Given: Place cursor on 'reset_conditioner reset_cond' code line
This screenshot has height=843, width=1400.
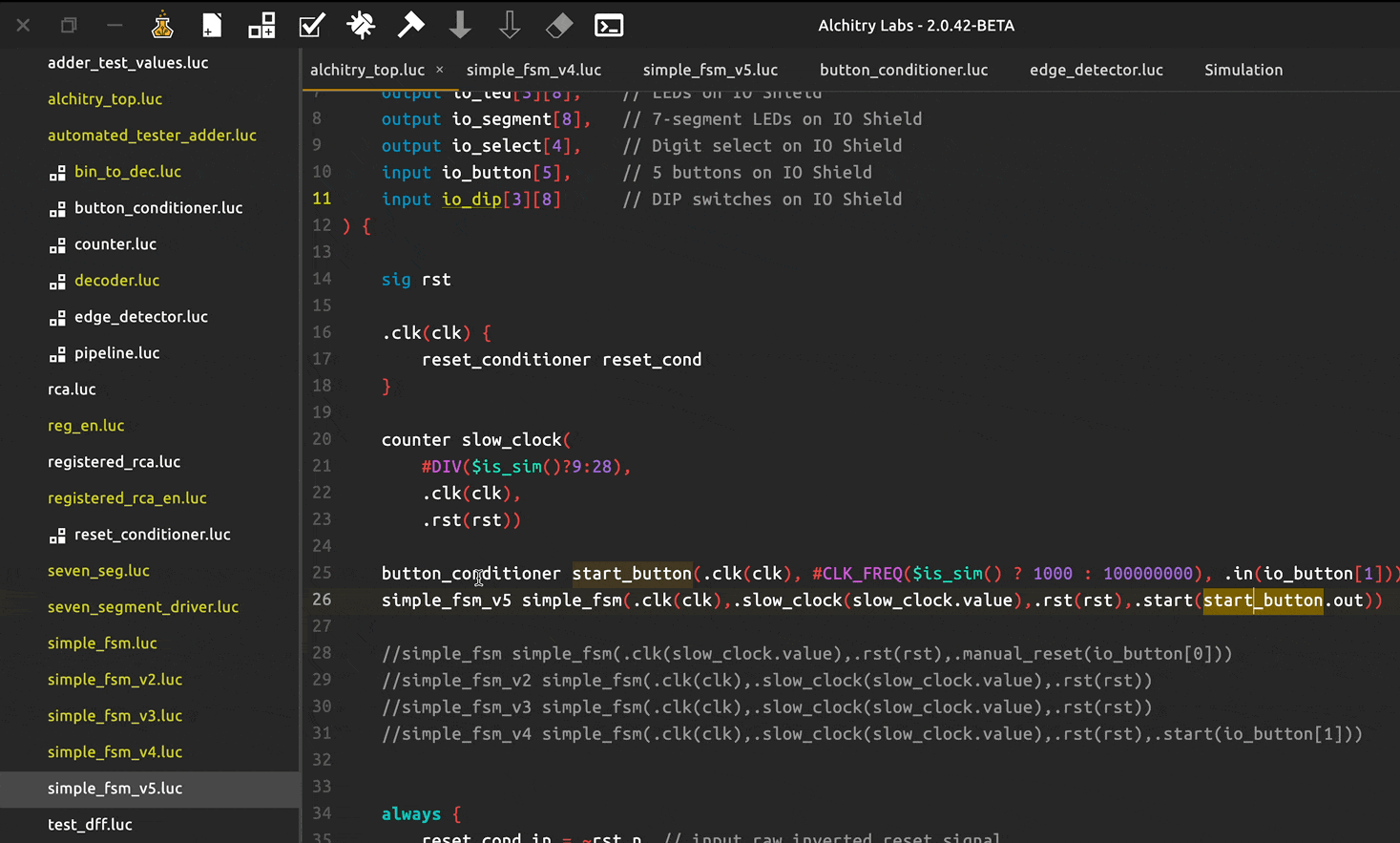Looking at the screenshot, I should [561, 360].
